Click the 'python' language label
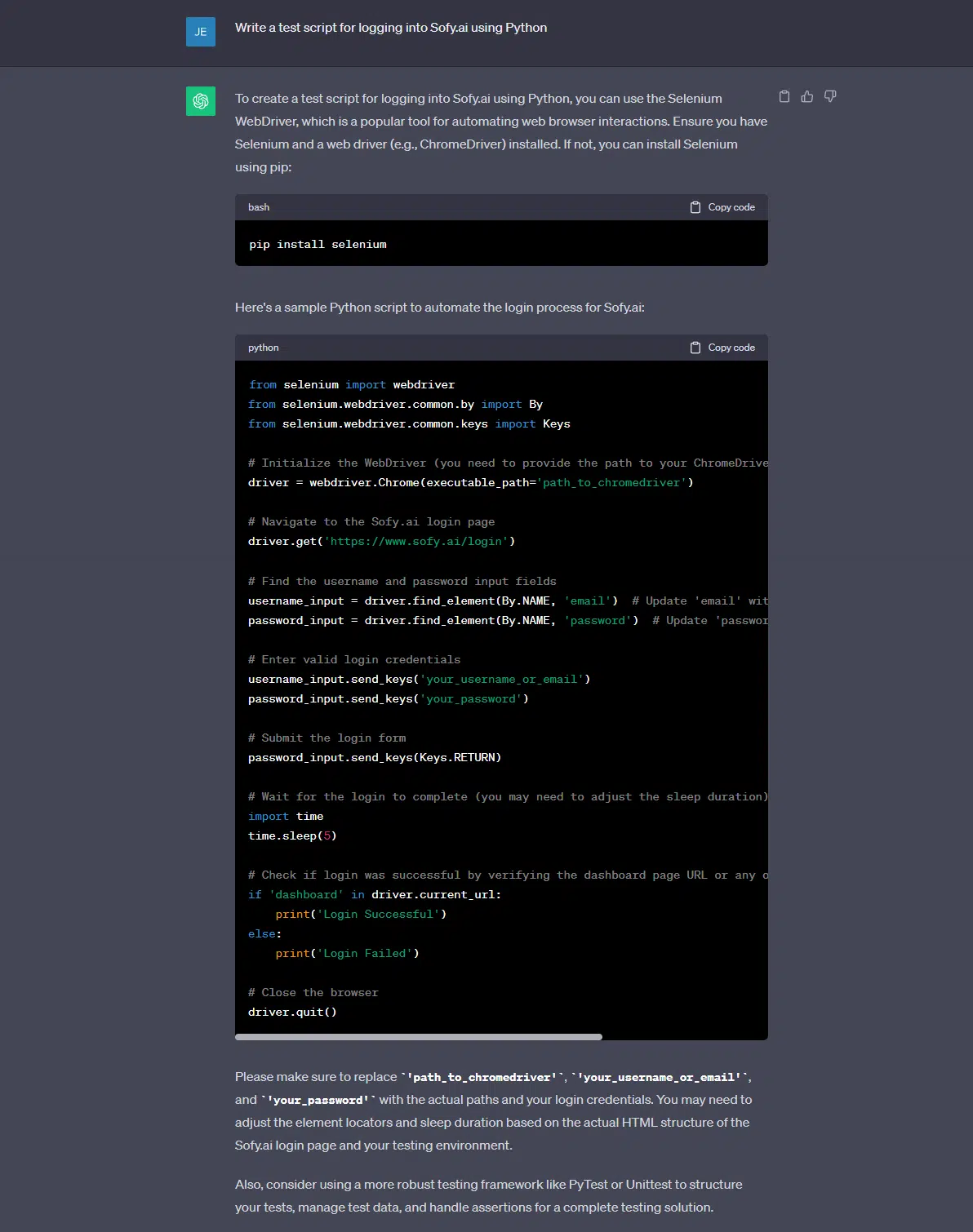Screen dimensions: 973x1232 [x=264, y=348]
